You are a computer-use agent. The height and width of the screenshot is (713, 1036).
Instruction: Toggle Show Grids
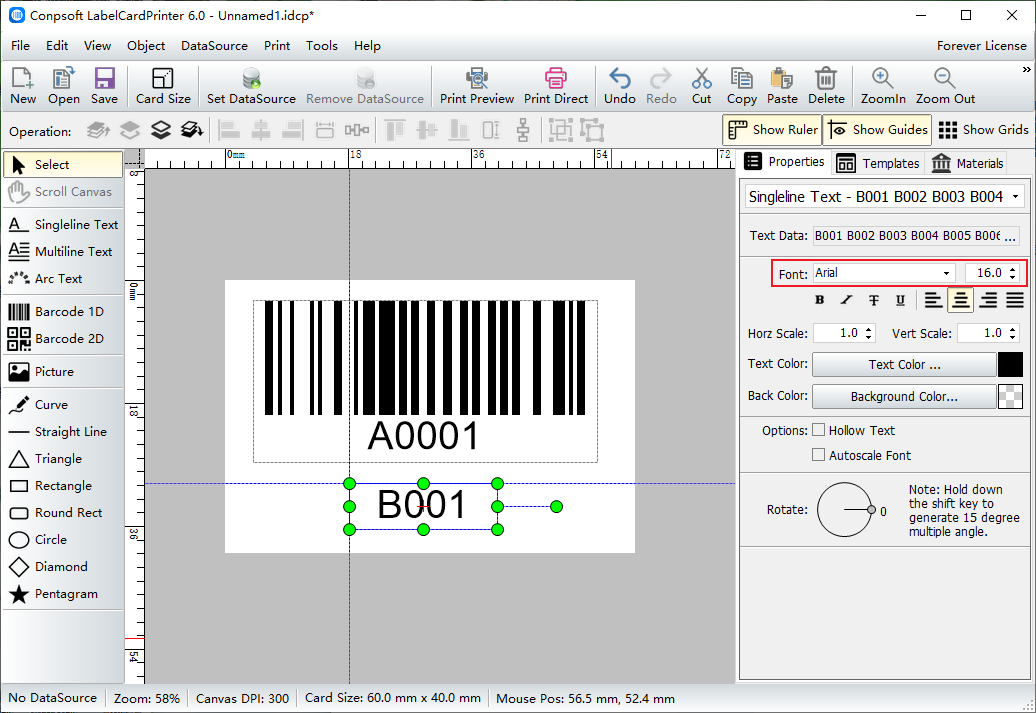983,130
